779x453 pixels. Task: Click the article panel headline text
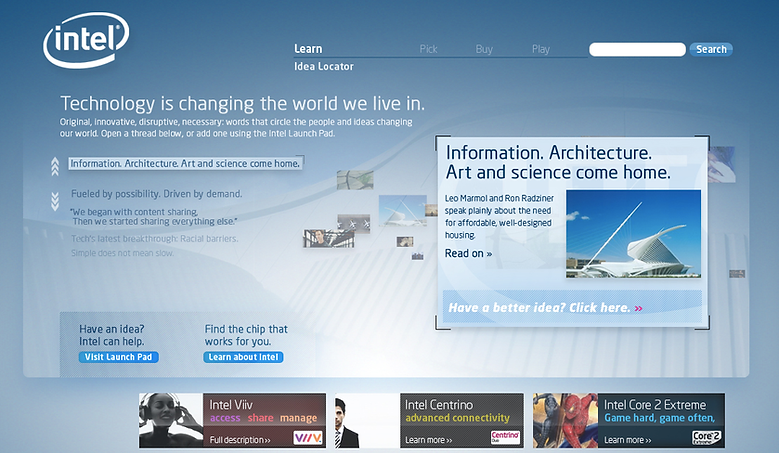point(558,162)
